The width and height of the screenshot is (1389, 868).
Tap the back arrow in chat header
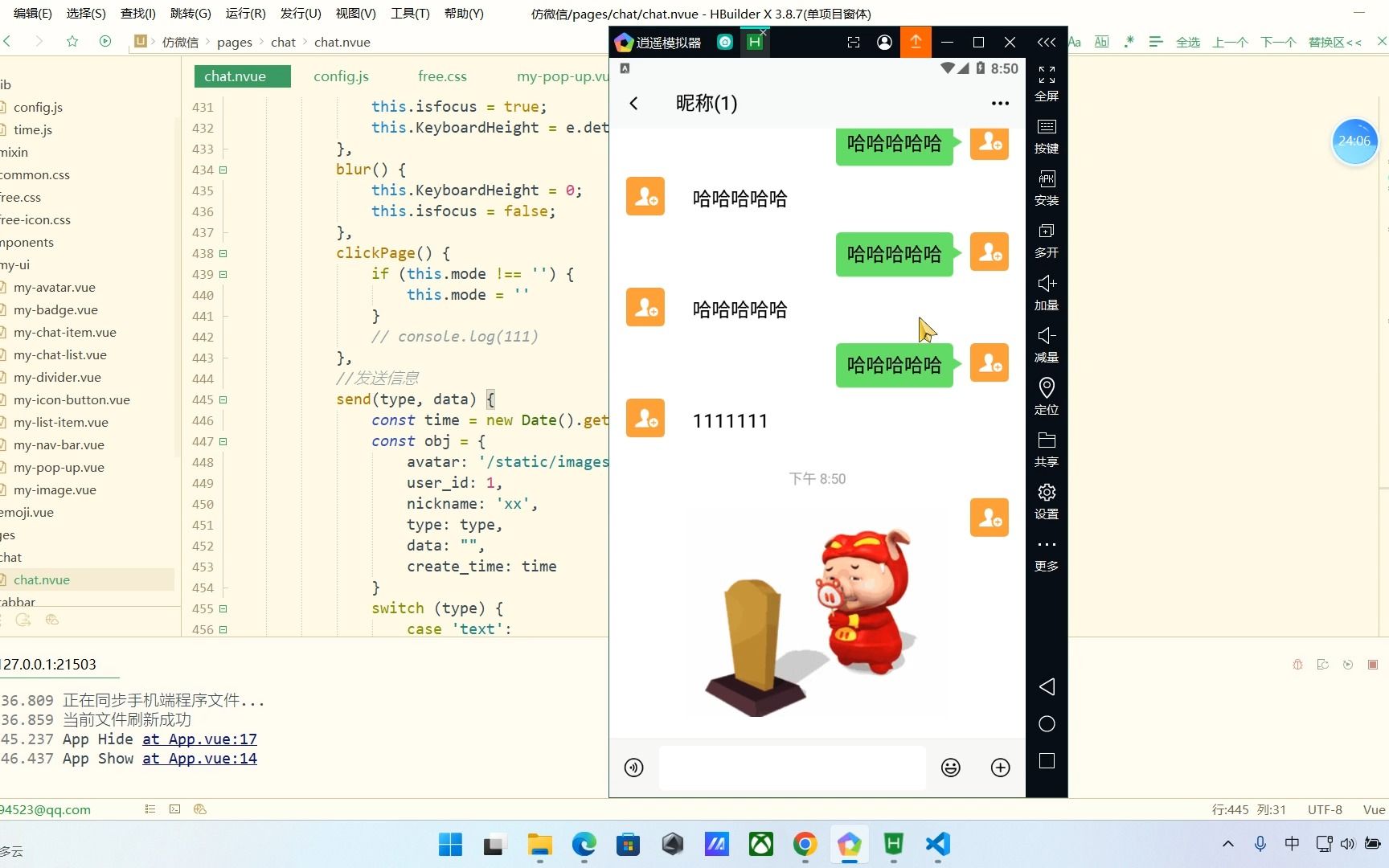pos(633,103)
